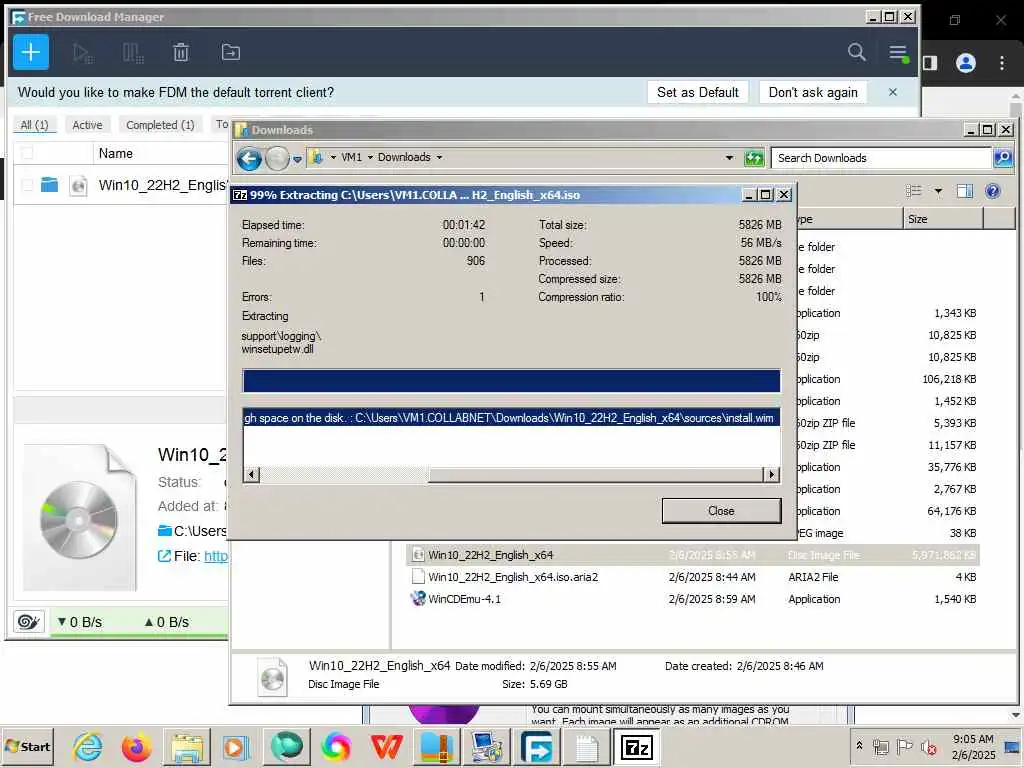This screenshot has width=1024, height=768.
Task: Click the Start download play icon in FDM toolbar
Action: pyautogui.click(x=83, y=53)
